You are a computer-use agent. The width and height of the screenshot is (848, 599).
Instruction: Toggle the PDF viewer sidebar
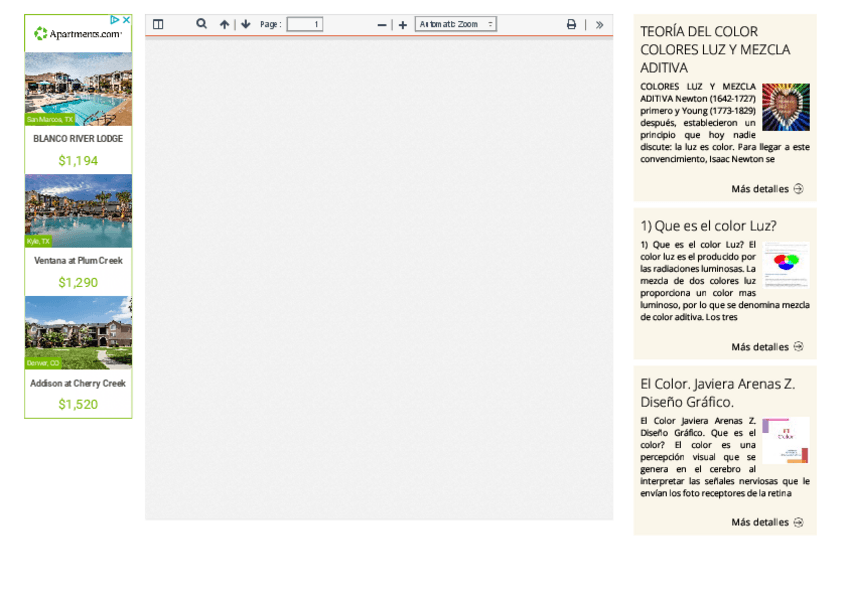158,24
